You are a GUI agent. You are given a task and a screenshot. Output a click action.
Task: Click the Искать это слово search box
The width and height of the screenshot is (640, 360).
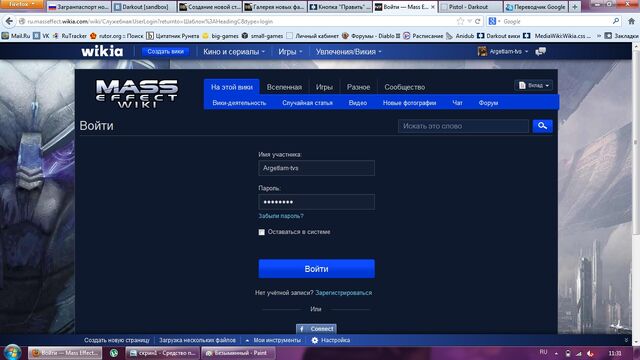coord(463,126)
